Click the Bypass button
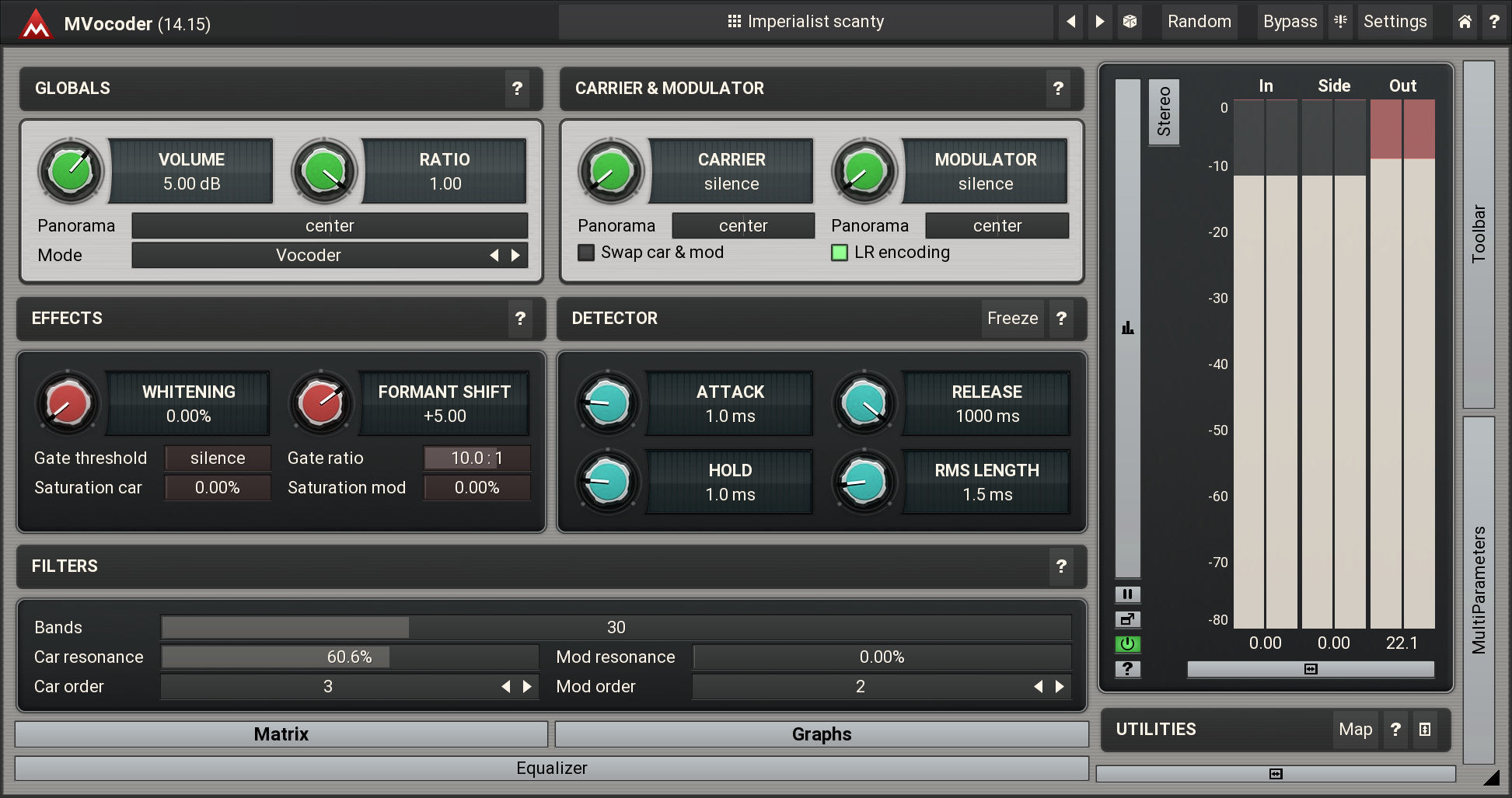The image size is (1512, 798). [1290, 22]
